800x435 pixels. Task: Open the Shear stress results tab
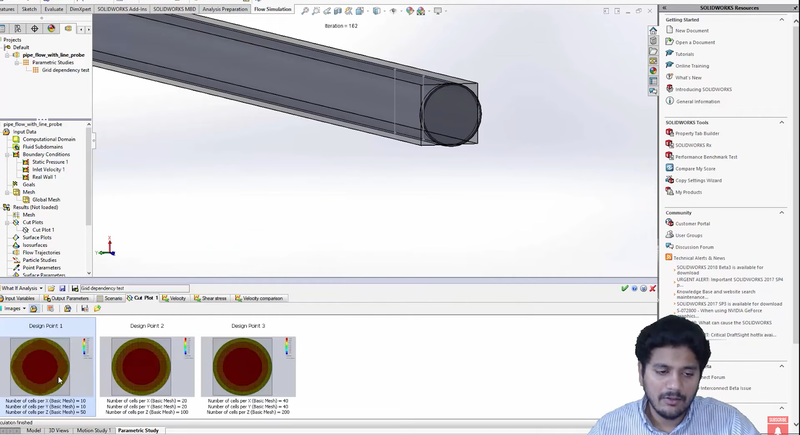[210, 298]
